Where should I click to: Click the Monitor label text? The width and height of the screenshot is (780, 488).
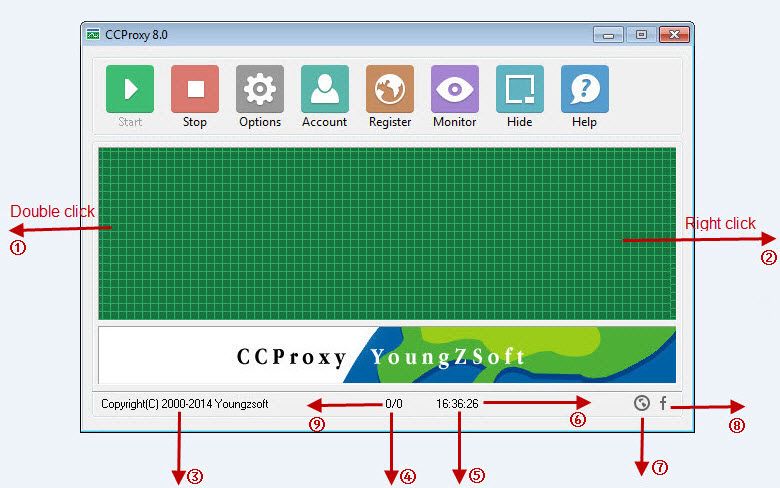pyautogui.click(x=455, y=122)
